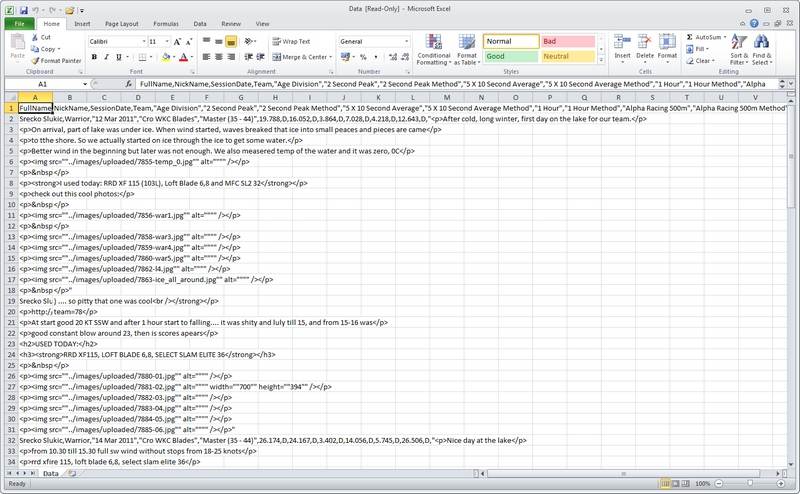Screen dimensions: 800x494
Task: Switch to the Page Layout tab
Action: pos(122,22)
